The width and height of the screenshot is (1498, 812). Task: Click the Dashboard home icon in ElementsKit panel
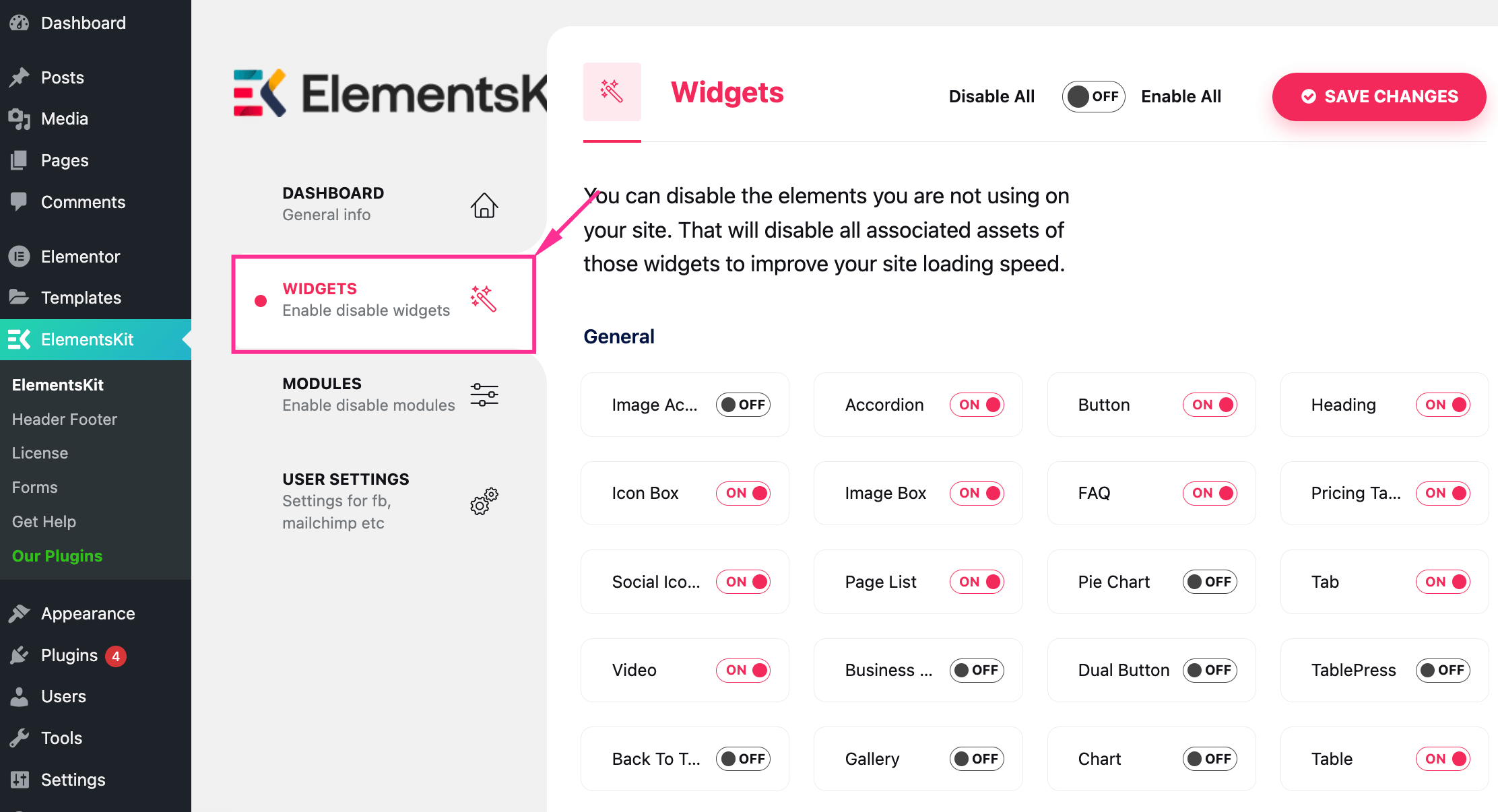pos(484,205)
